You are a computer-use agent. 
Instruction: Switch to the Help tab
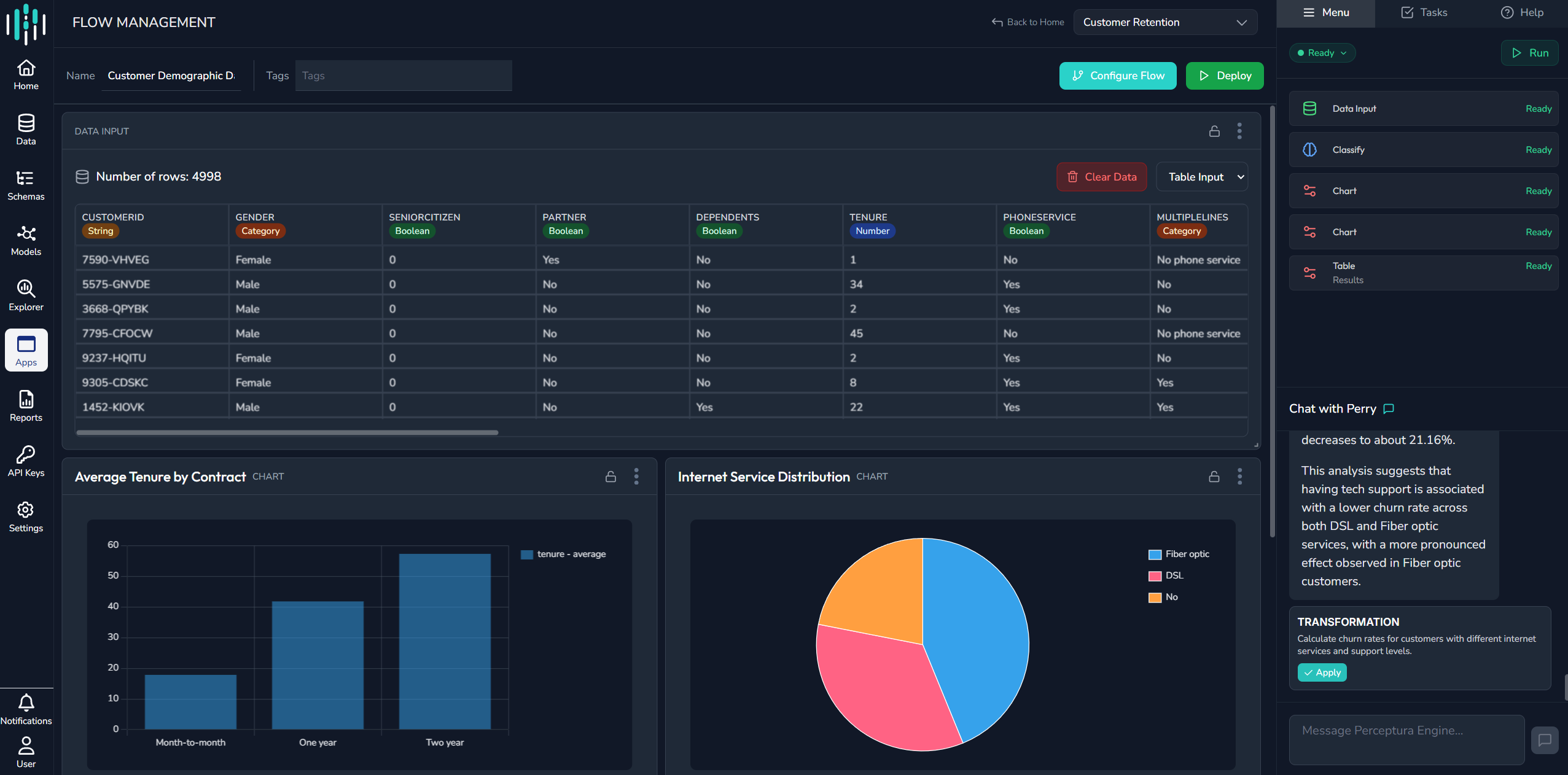[1522, 12]
